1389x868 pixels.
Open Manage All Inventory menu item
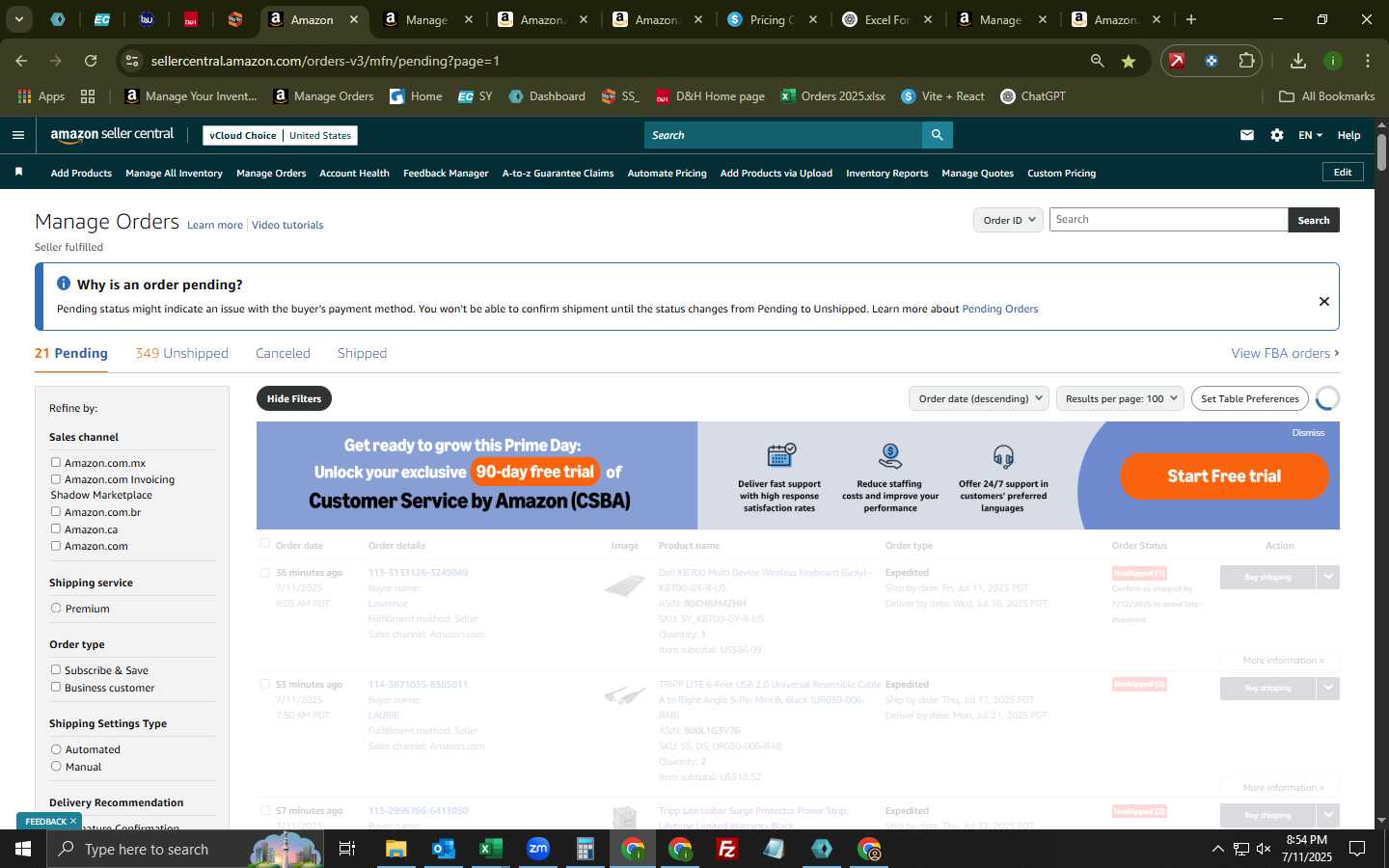point(174,174)
